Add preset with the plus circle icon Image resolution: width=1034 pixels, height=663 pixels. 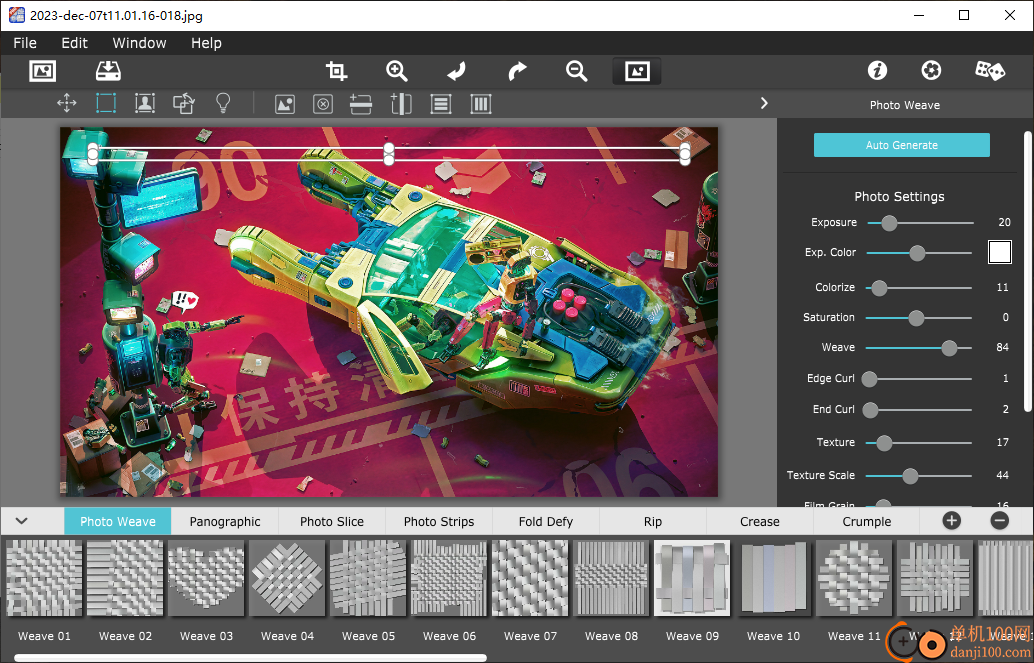click(x=952, y=521)
